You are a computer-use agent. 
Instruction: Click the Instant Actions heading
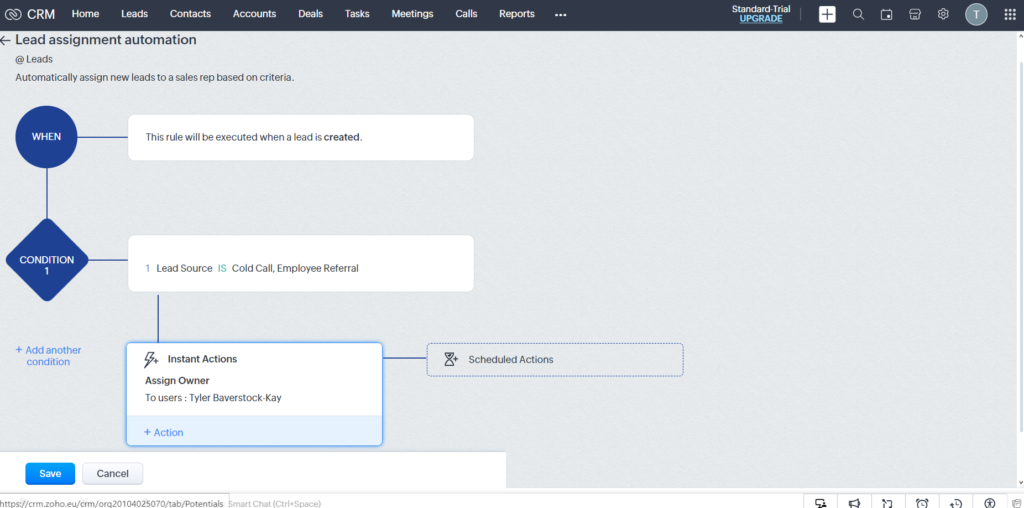point(202,359)
